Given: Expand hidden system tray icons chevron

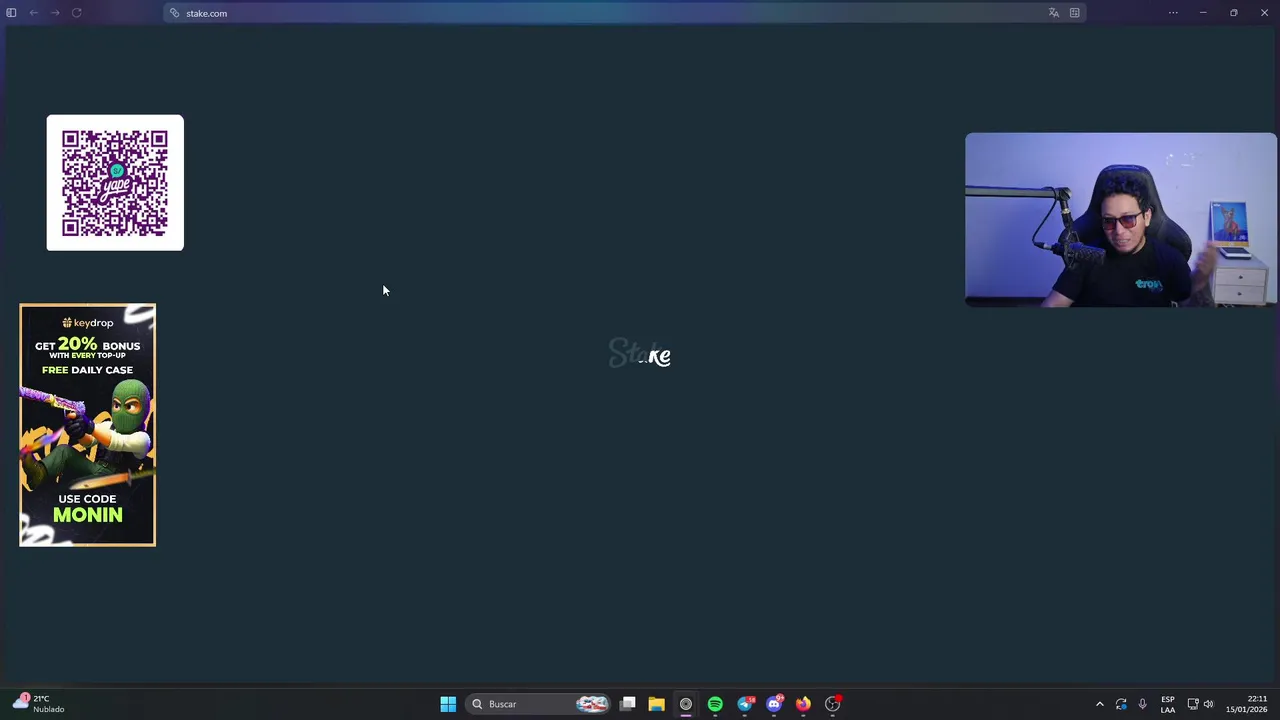Looking at the screenshot, I should click(1100, 704).
